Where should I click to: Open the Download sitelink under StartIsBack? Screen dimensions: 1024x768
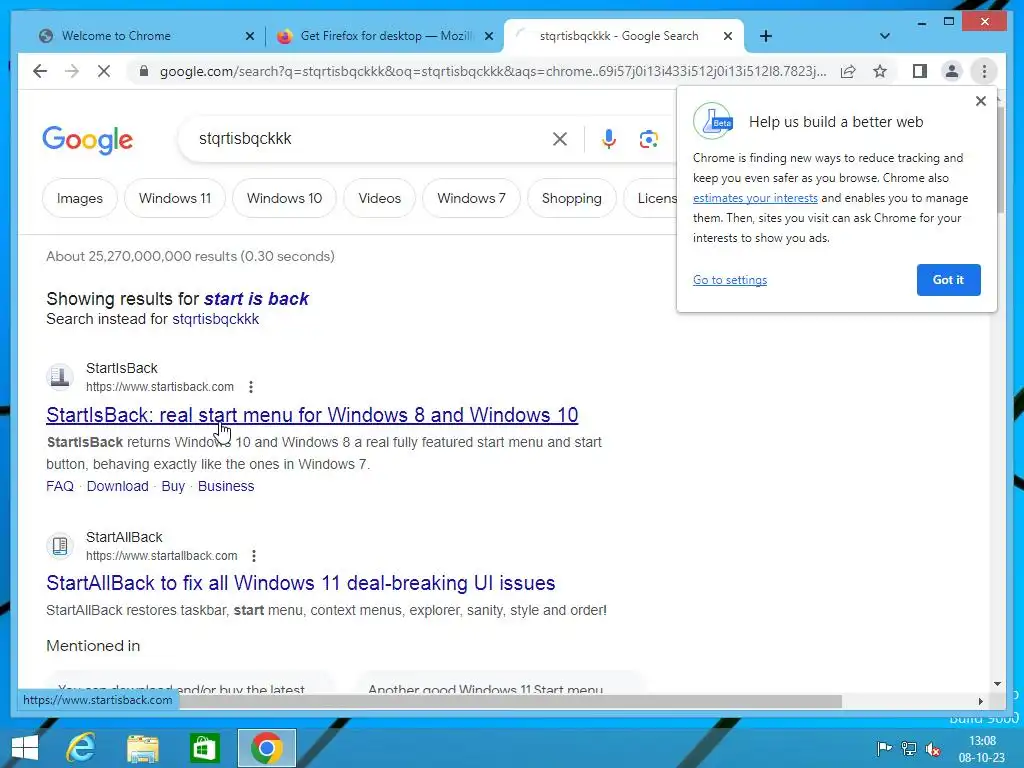(x=118, y=486)
